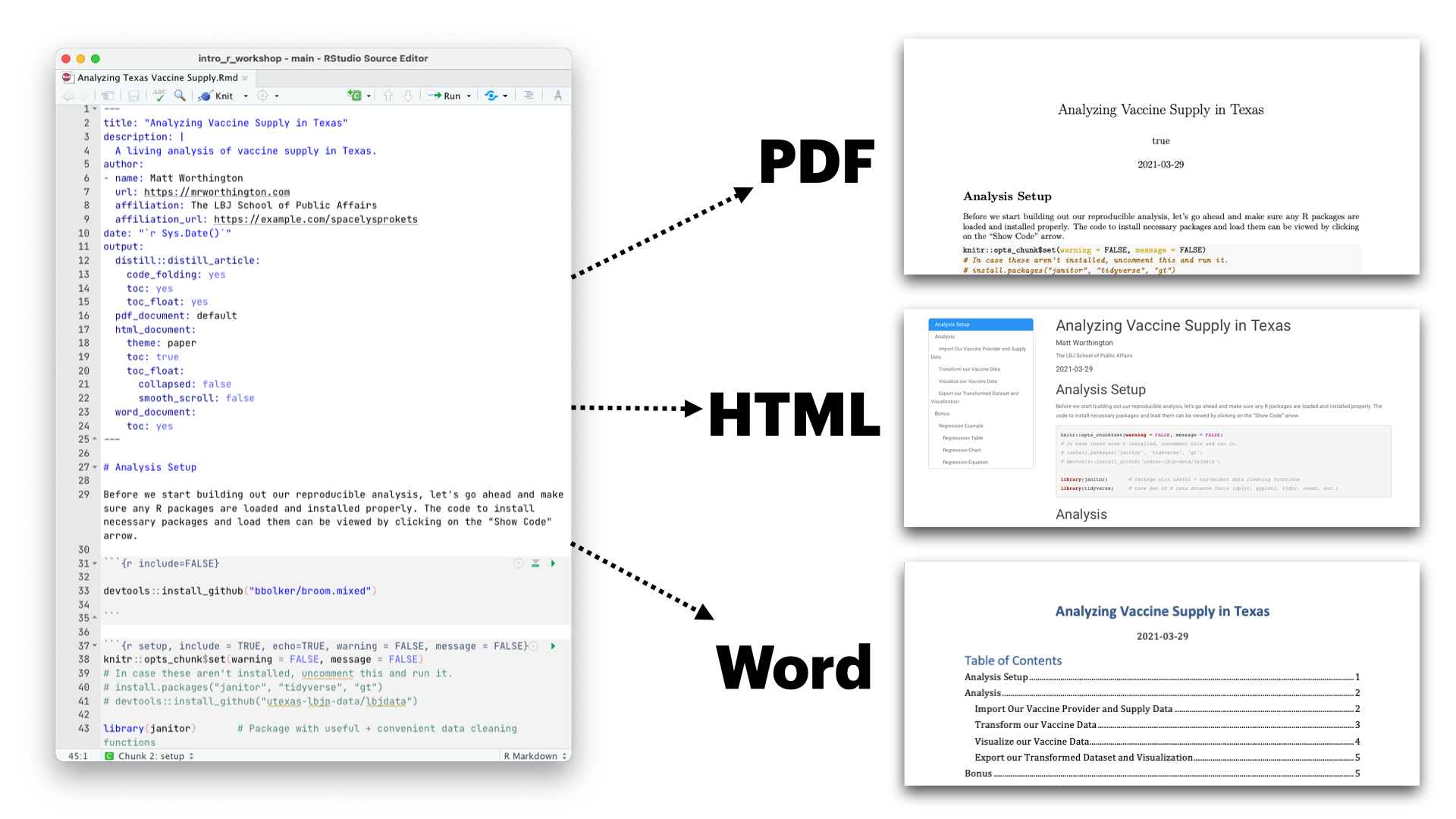This screenshot has height=819, width=1456.
Task: Collapse the Analysis Setup section at line 27
Action: (96, 467)
